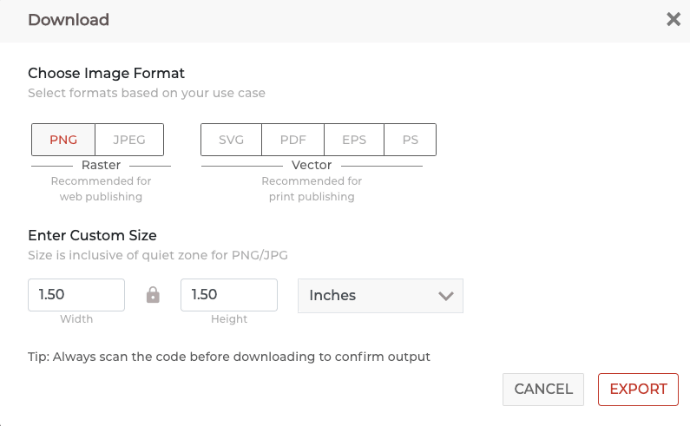This screenshot has width=690, height=426.
Task: Select JPEG image format
Action: click(129, 140)
